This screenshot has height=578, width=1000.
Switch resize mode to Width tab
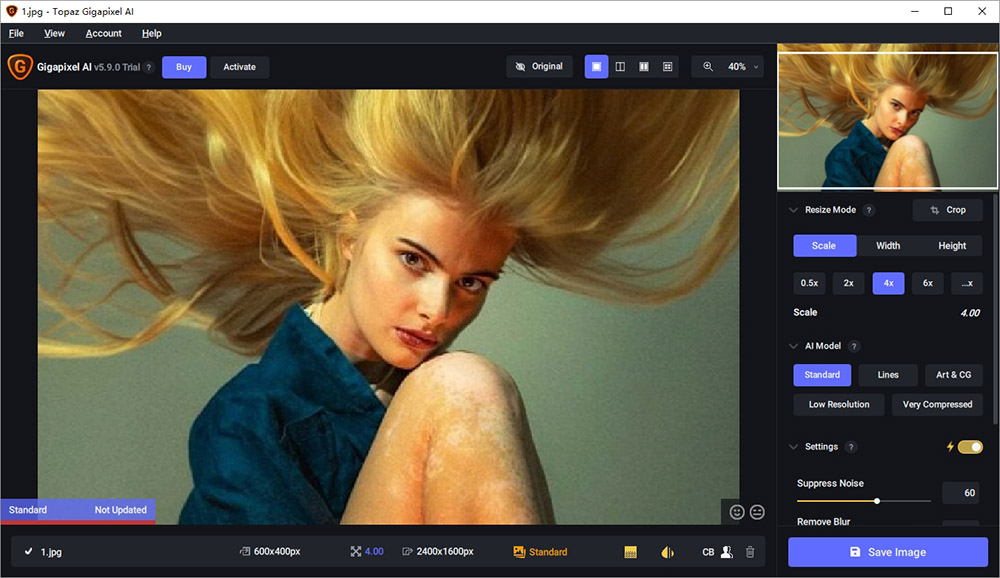[x=888, y=246]
